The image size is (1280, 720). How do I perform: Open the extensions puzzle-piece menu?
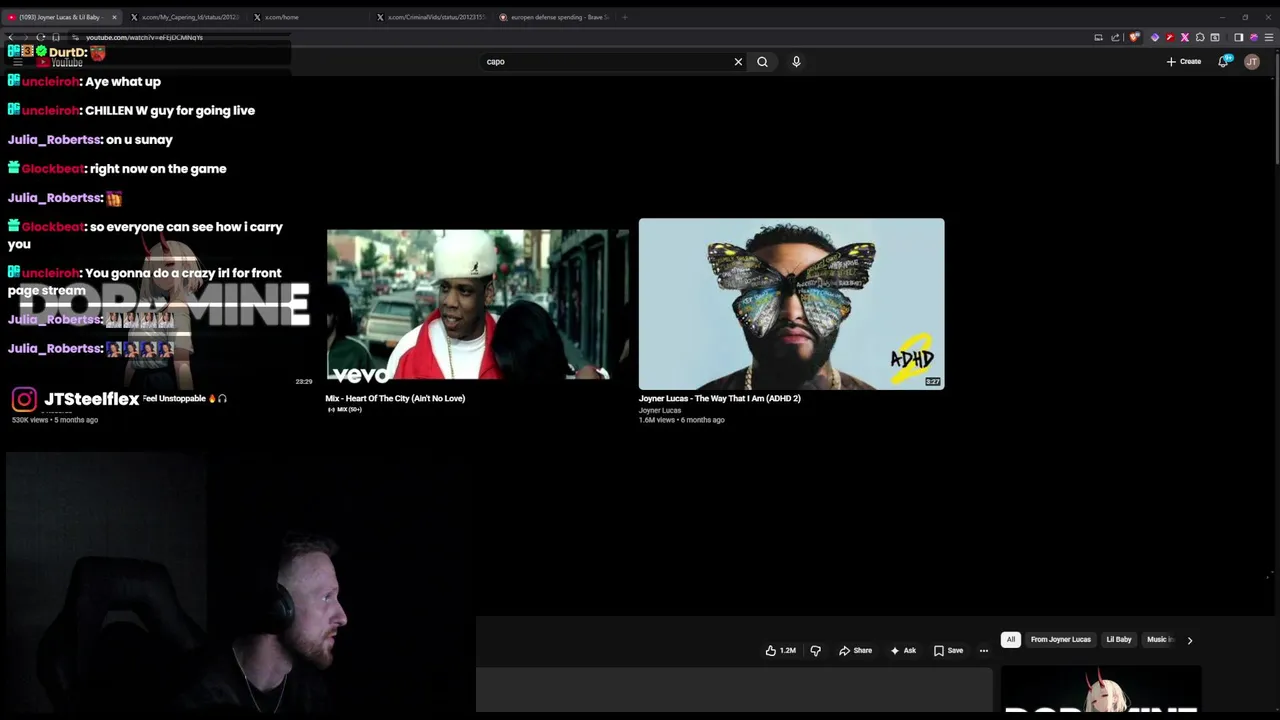(1200, 37)
